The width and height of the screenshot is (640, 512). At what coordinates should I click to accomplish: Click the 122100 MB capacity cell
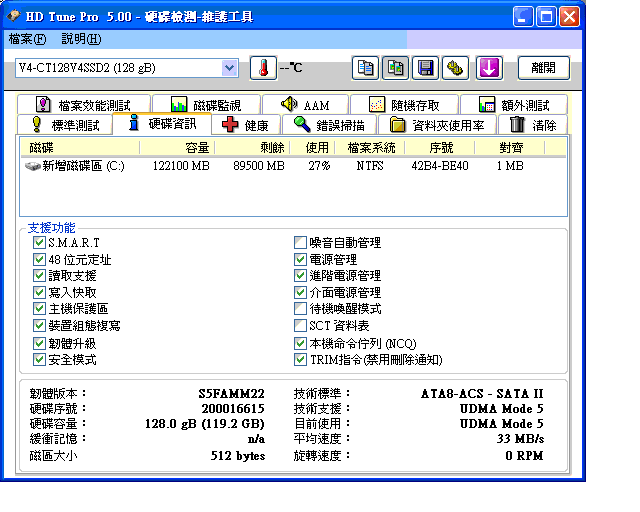pos(181,166)
